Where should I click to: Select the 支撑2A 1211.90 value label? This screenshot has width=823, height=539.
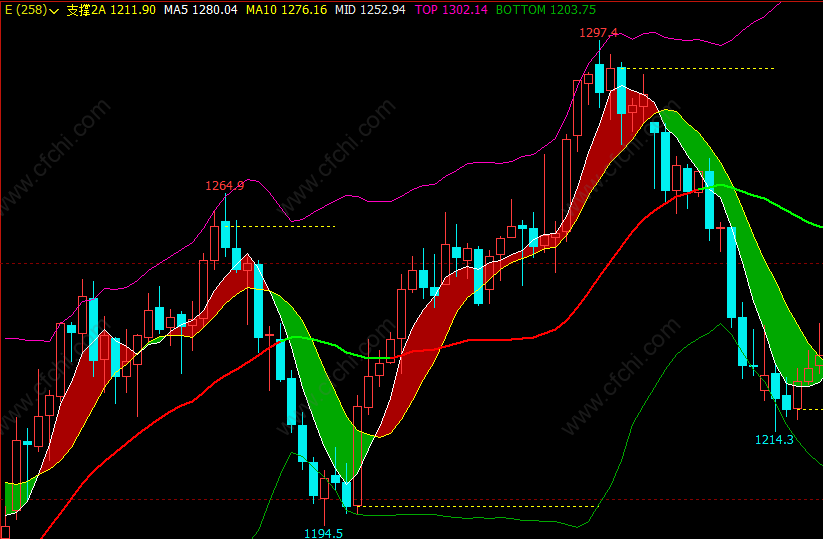111,10
